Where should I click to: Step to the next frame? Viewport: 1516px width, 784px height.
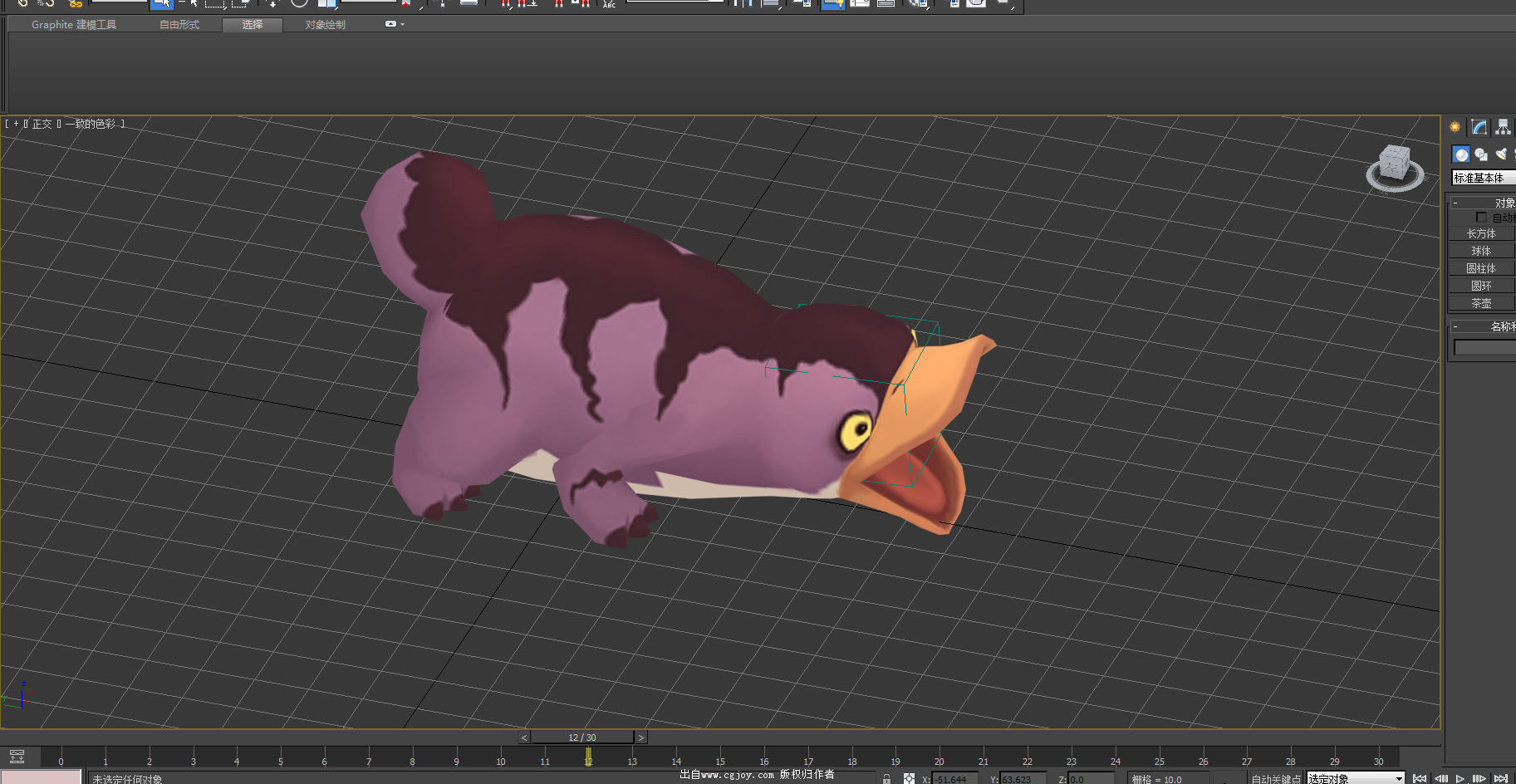point(1479,779)
